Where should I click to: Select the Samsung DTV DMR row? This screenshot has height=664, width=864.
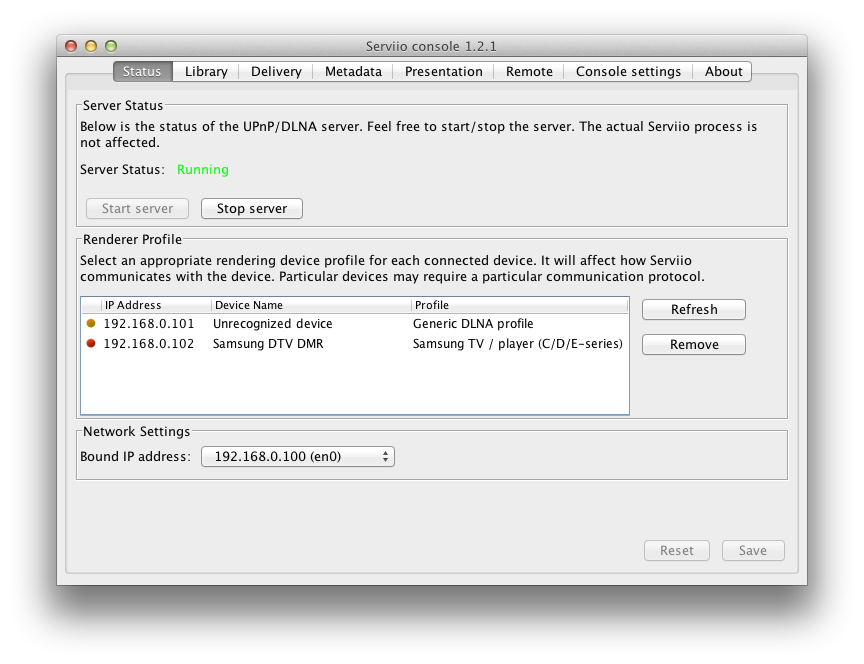[x=355, y=343]
